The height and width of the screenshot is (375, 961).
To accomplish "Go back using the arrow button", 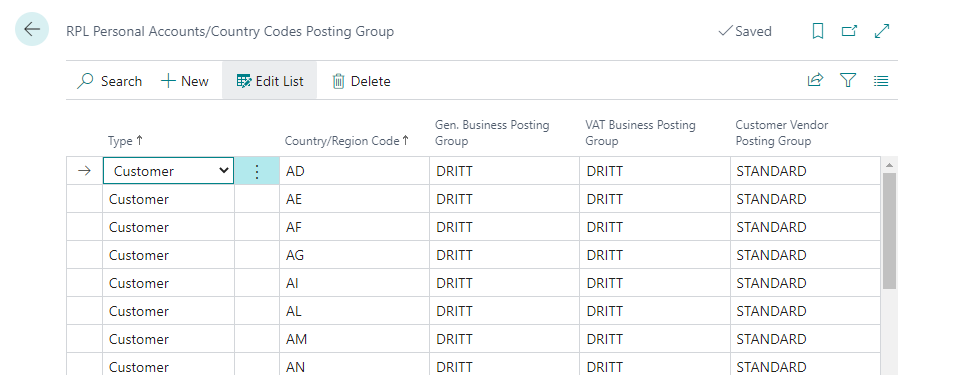I will 32,29.
